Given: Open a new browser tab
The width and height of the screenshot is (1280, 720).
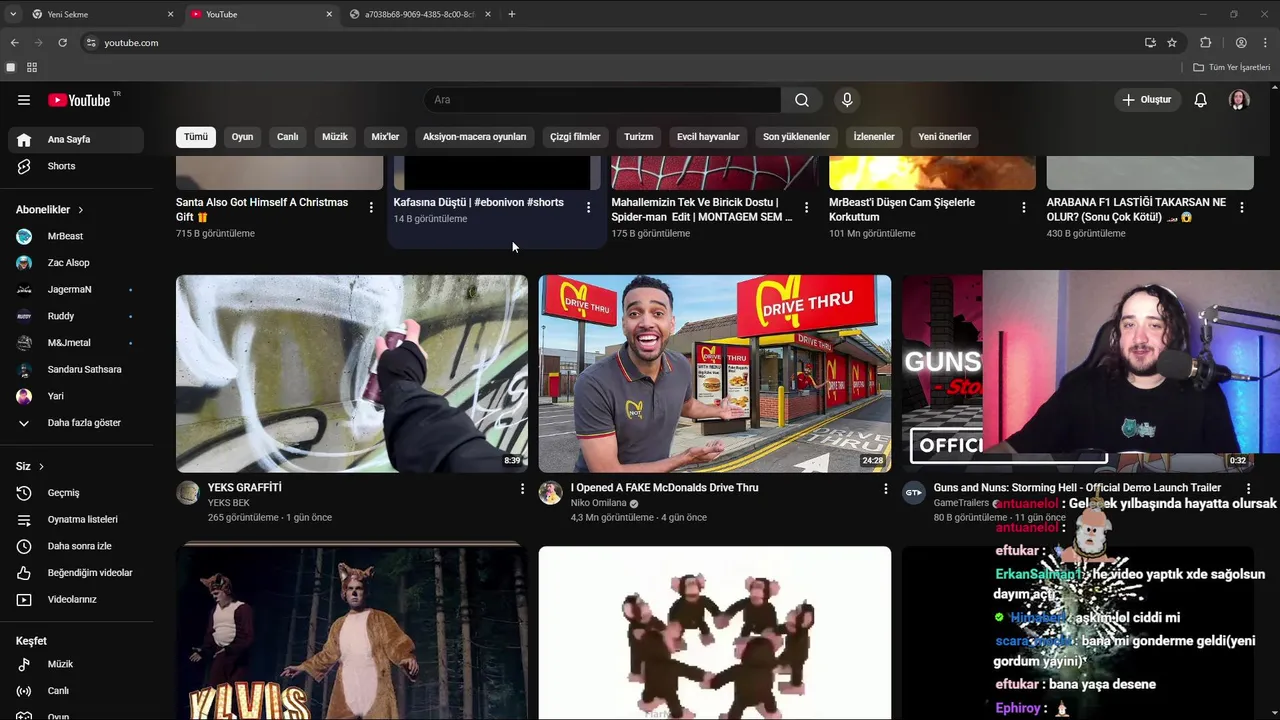Looking at the screenshot, I should (512, 14).
